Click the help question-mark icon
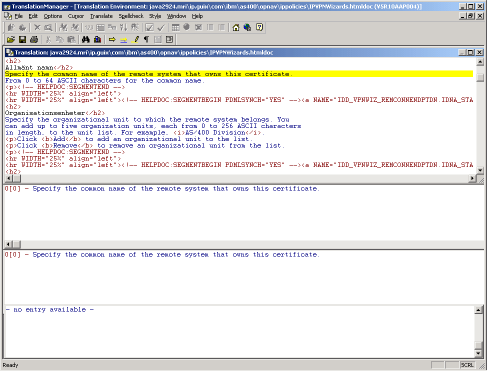The width and height of the screenshot is (487, 371). coord(260,27)
